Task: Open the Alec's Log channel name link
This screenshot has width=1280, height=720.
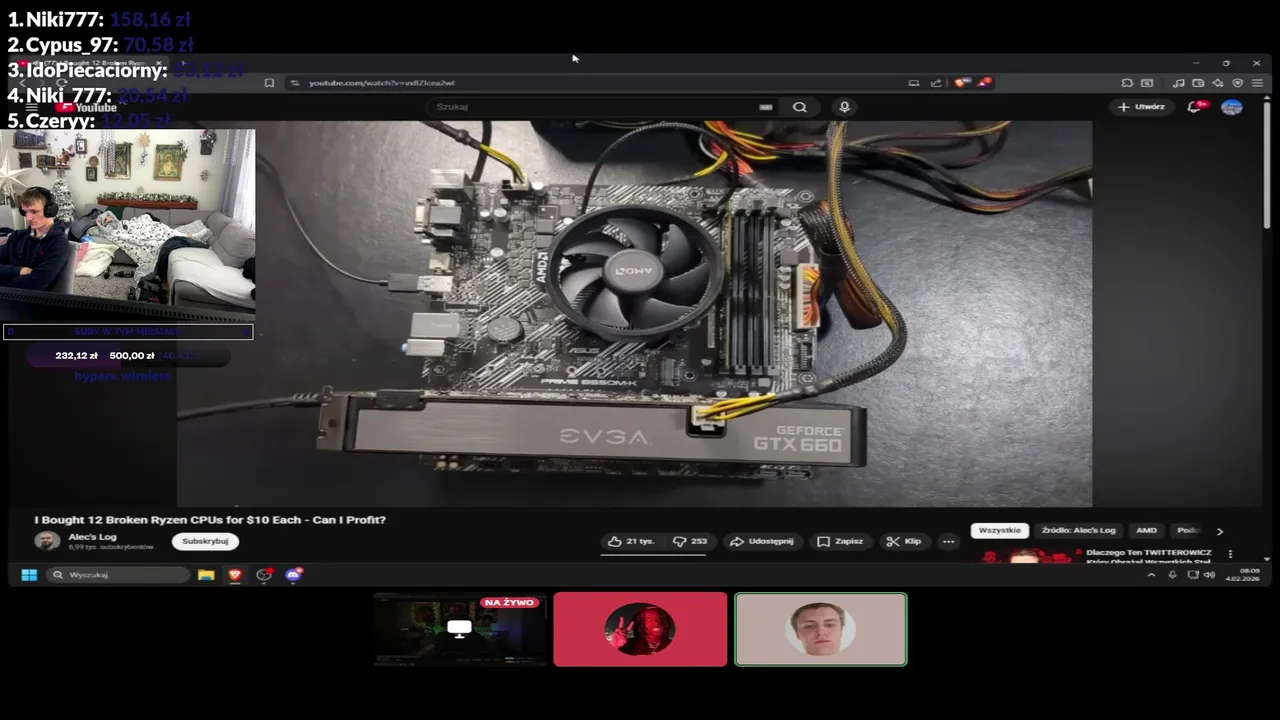Action: click(x=92, y=537)
